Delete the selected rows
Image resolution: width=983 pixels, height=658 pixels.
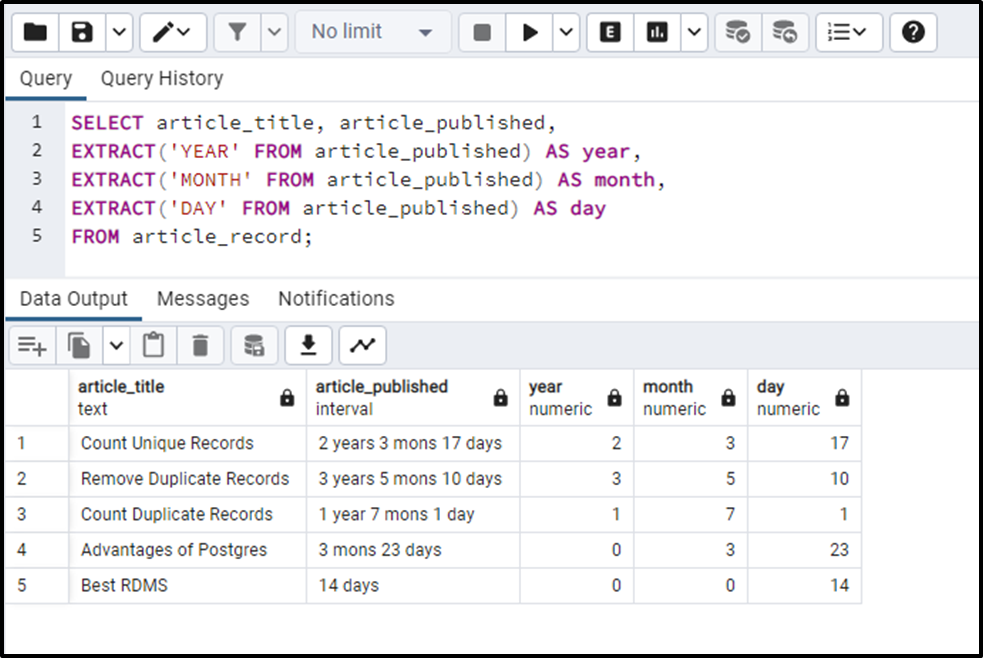click(200, 344)
